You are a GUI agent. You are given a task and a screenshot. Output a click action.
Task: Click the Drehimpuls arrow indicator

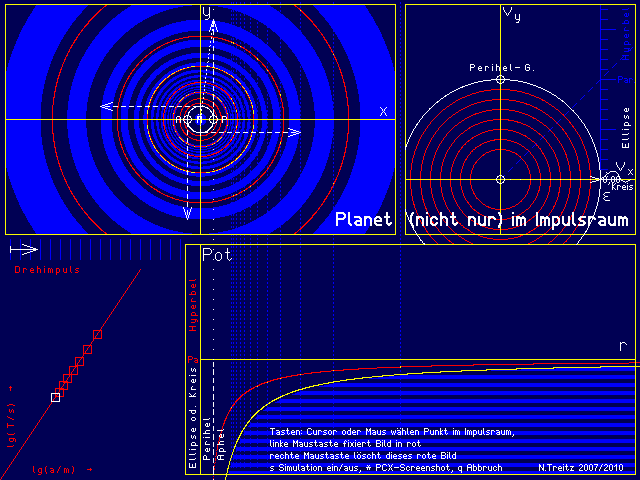tap(22, 249)
